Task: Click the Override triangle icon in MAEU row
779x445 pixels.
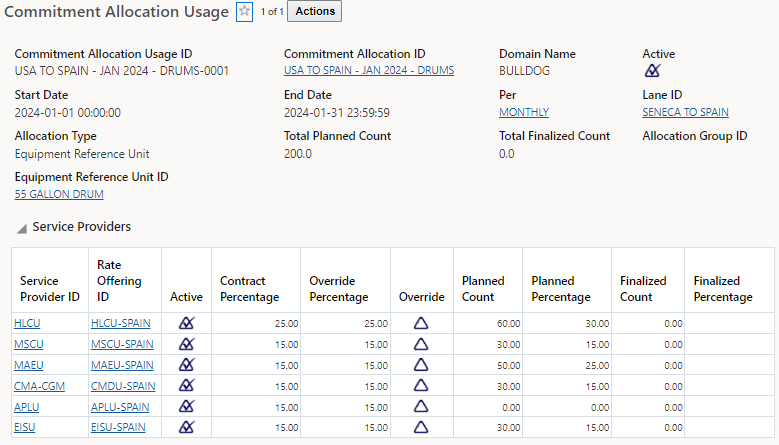Action: click(x=421, y=365)
